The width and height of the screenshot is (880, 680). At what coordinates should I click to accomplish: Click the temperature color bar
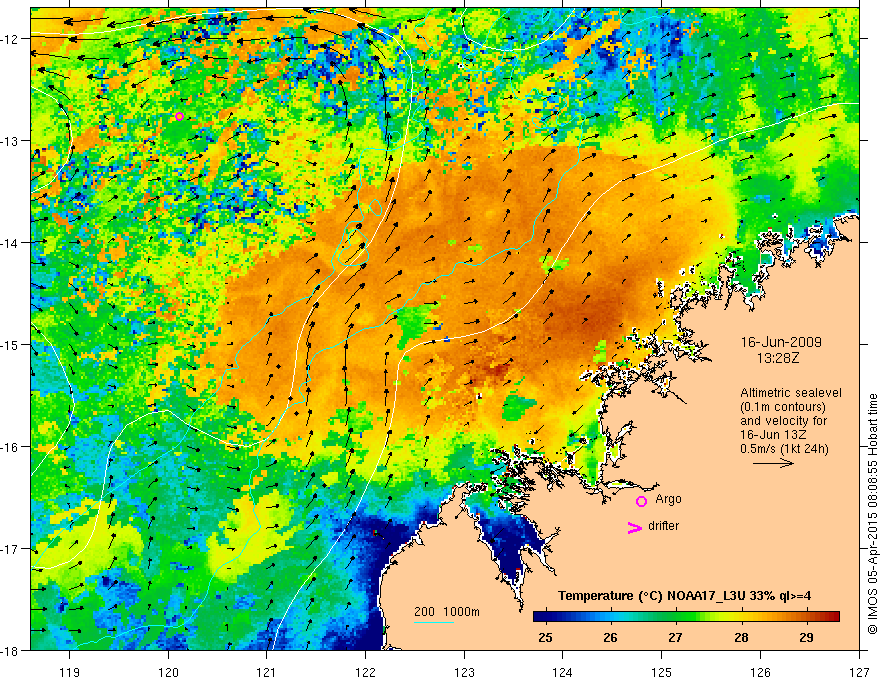point(686,617)
